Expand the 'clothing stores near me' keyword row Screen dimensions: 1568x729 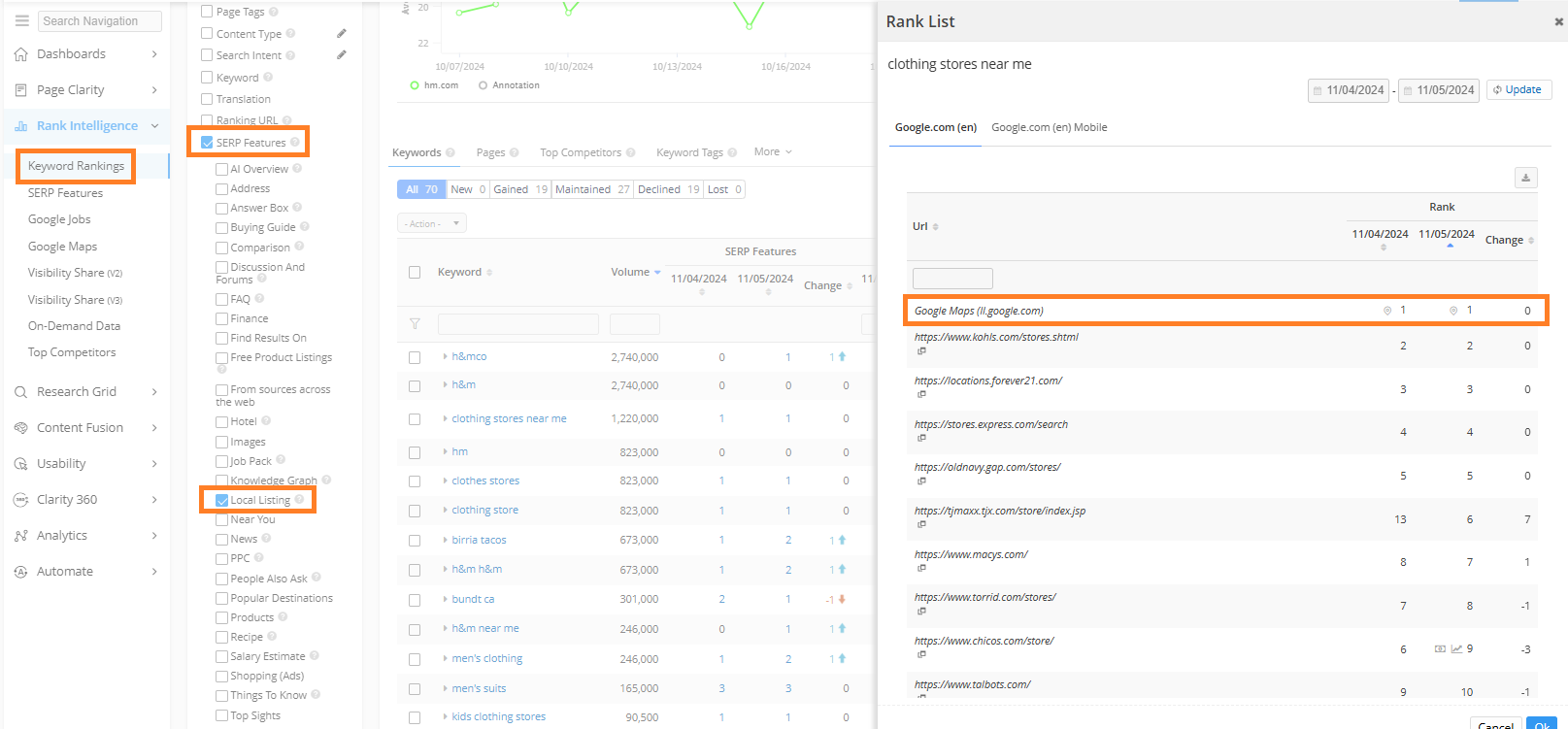pyautogui.click(x=445, y=419)
